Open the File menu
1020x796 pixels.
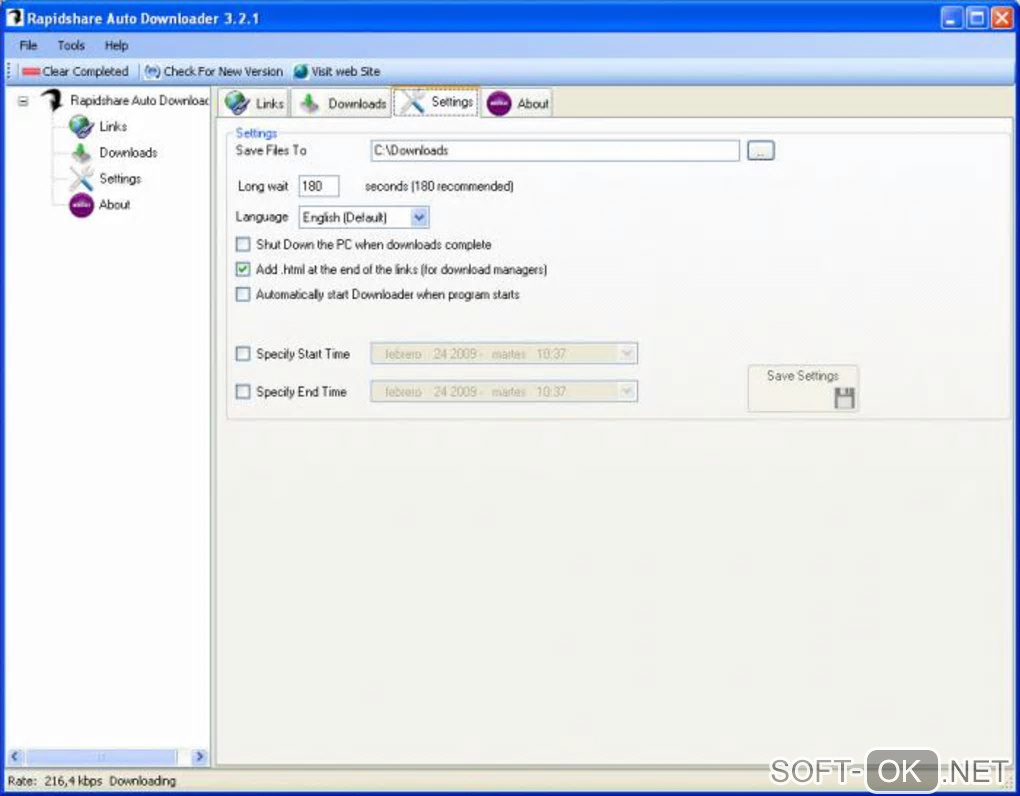(28, 46)
